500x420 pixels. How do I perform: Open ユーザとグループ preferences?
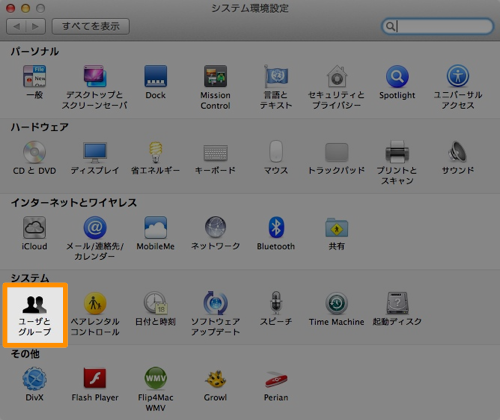[x=35, y=315]
